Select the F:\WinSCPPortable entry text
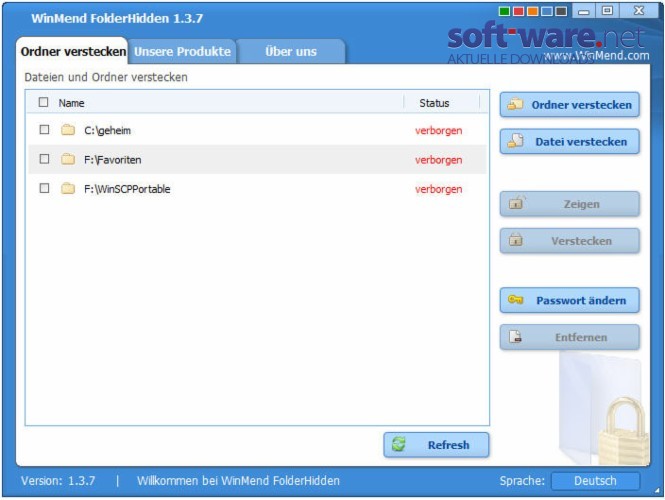The image size is (665, 500). coord(127,189)
